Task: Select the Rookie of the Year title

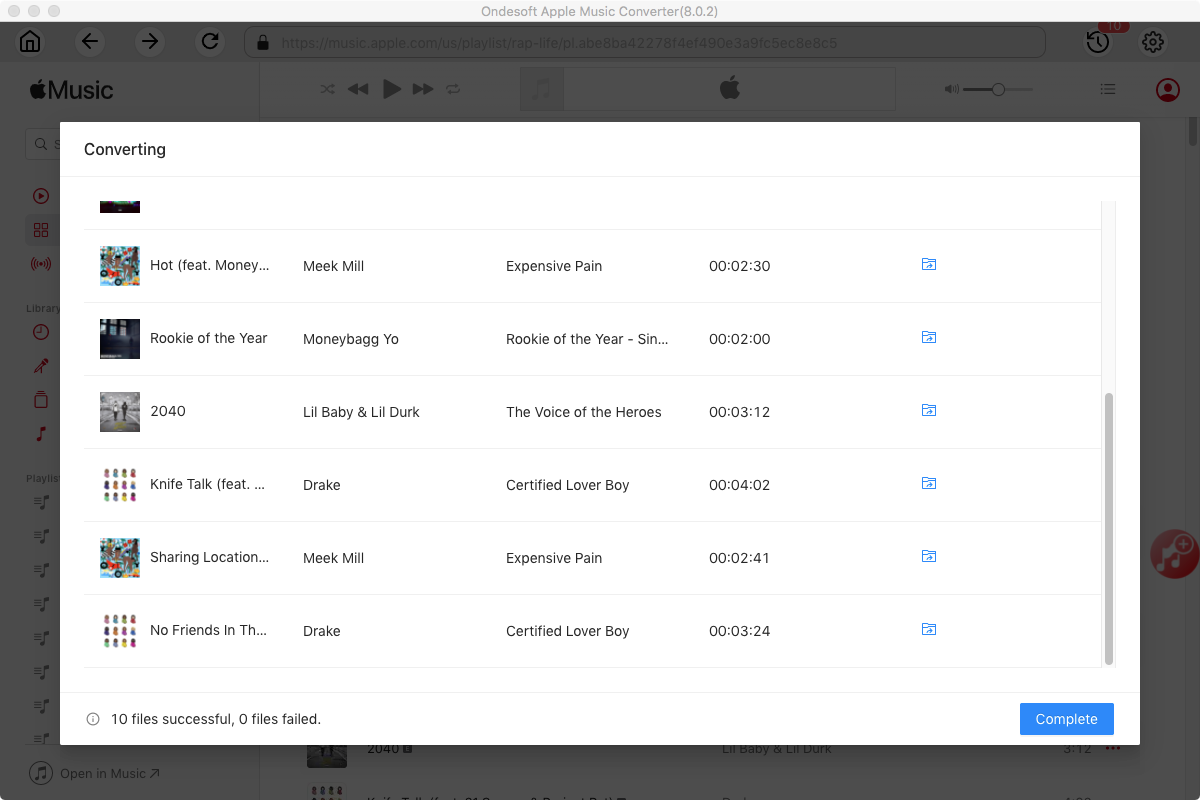Action: click(209, 338)
